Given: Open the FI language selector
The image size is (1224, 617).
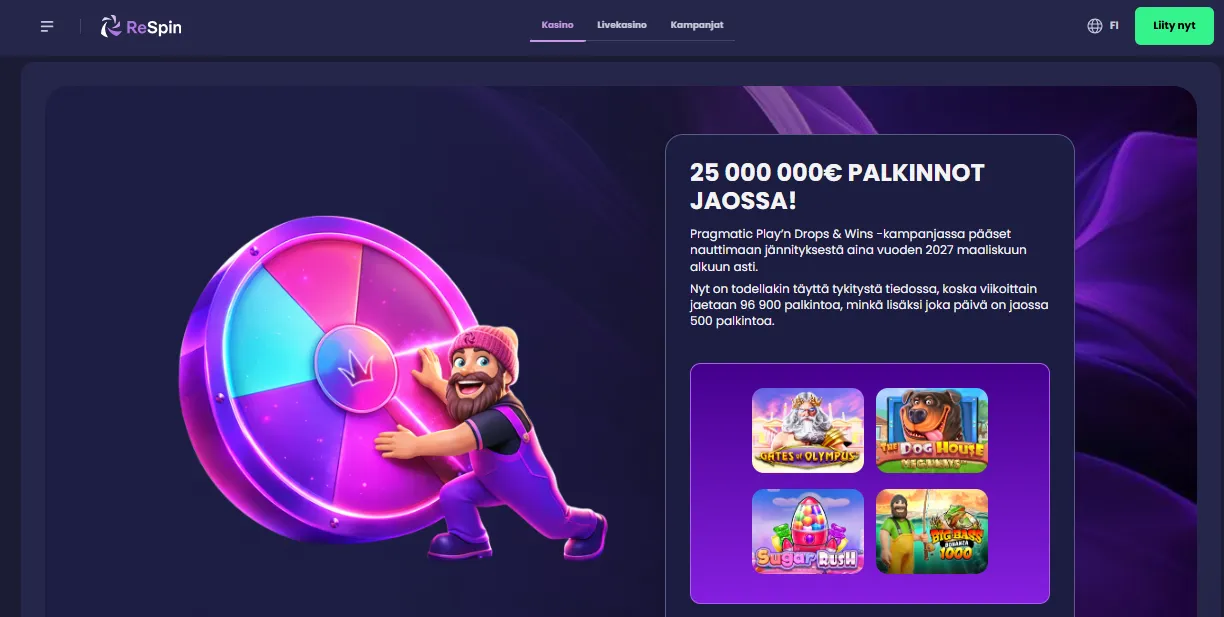Looking at the screenshot, I should [x=1114, y=26].
